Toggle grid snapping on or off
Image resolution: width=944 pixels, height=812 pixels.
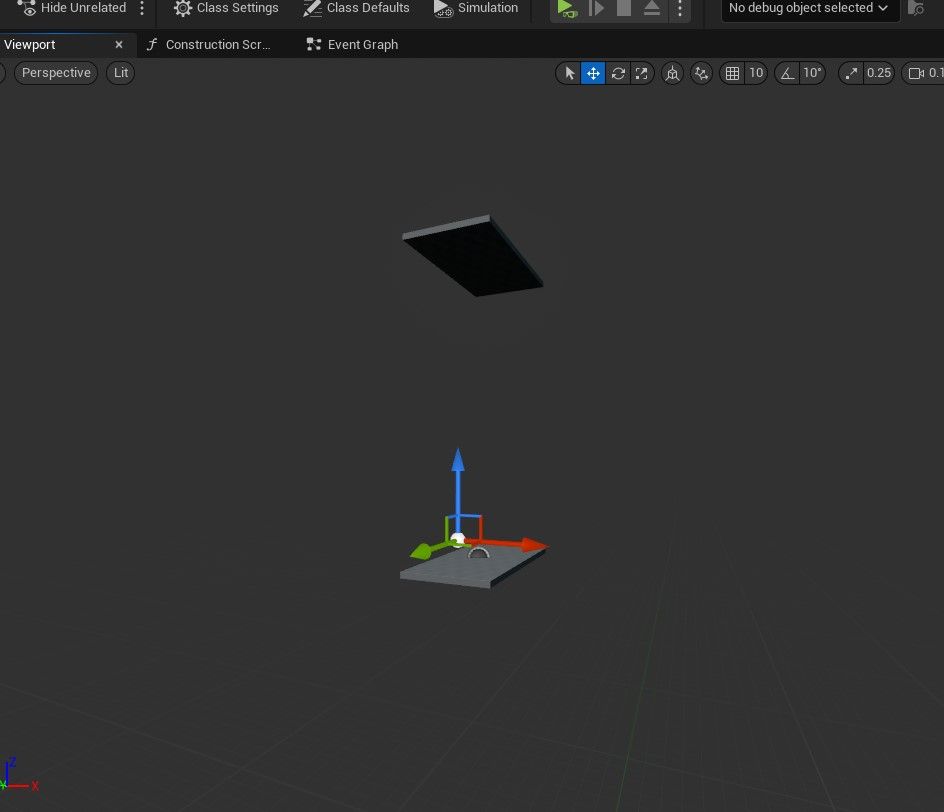point(733,73)
